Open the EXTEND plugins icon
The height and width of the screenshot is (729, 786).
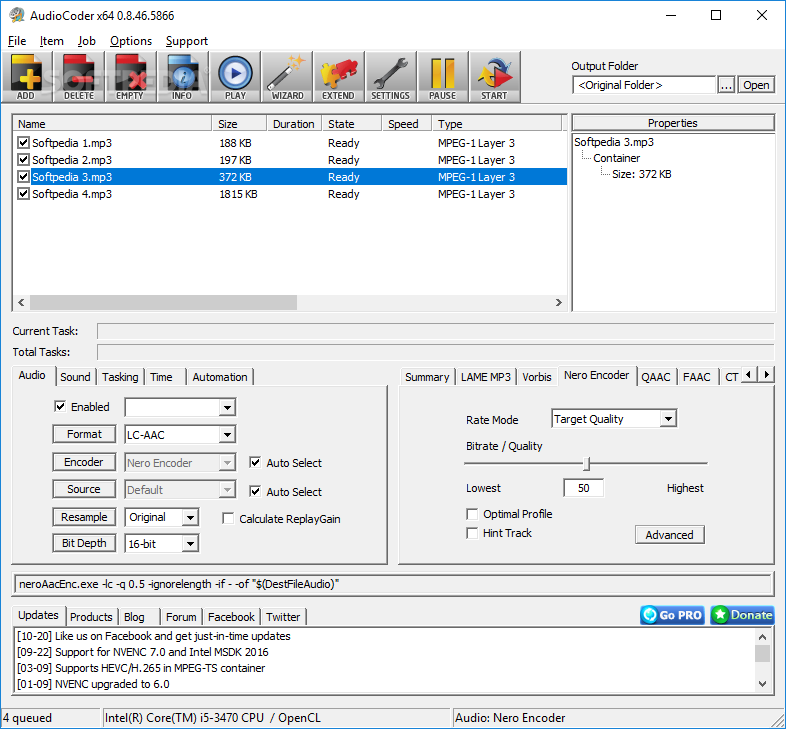(339, 77)
